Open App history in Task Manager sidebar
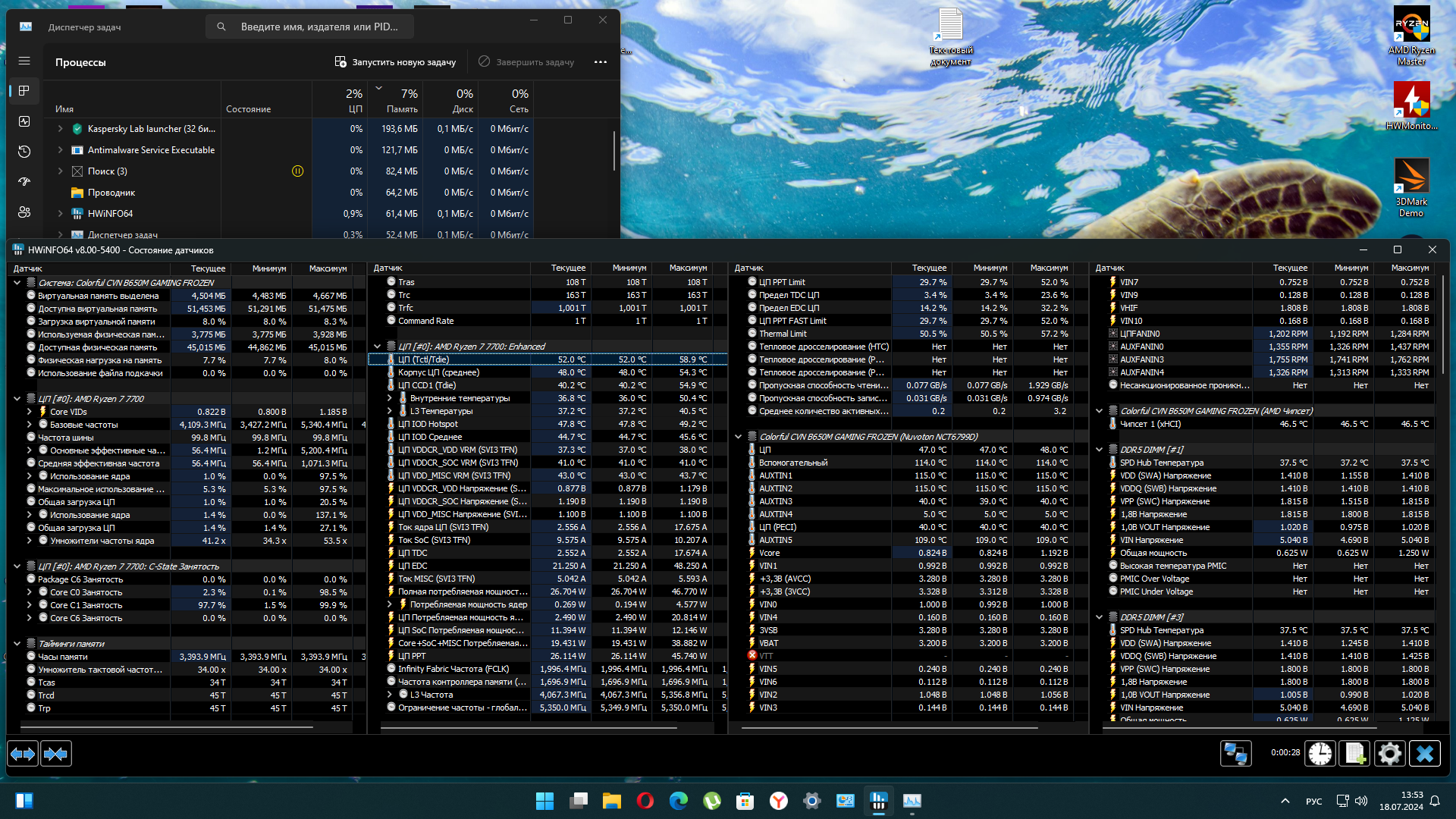Image resolution: width=1456 pixels, height=819 pixels. click(24, 152)
